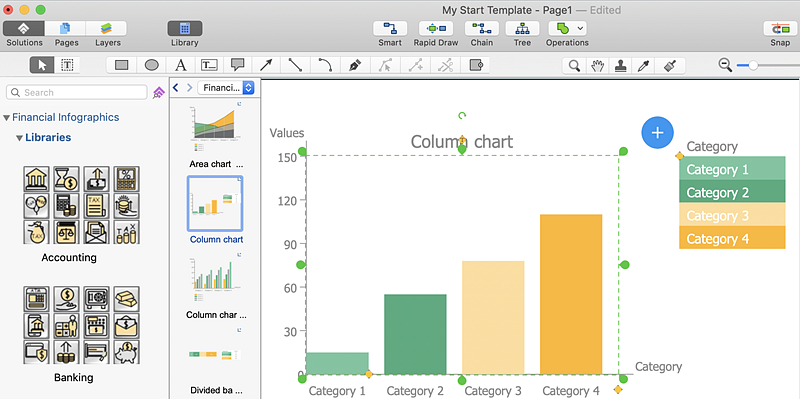Click the blue plus action button
The height and width of the screenshot is (399, 800).
coord(657,133)
